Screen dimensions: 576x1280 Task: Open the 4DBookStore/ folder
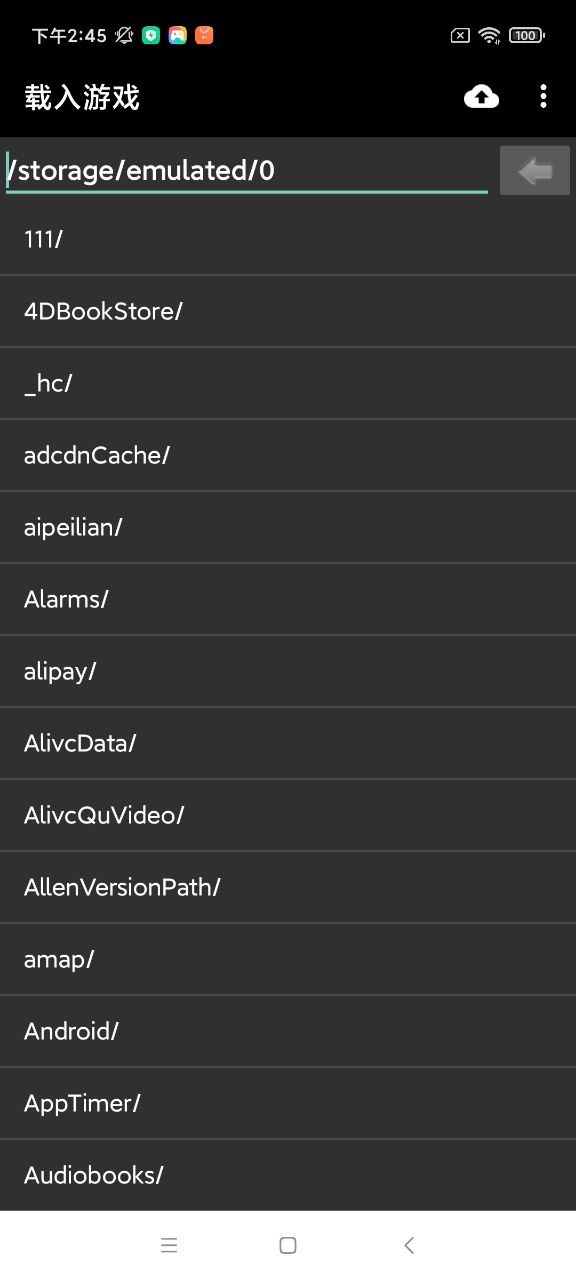tap(288, 312)
